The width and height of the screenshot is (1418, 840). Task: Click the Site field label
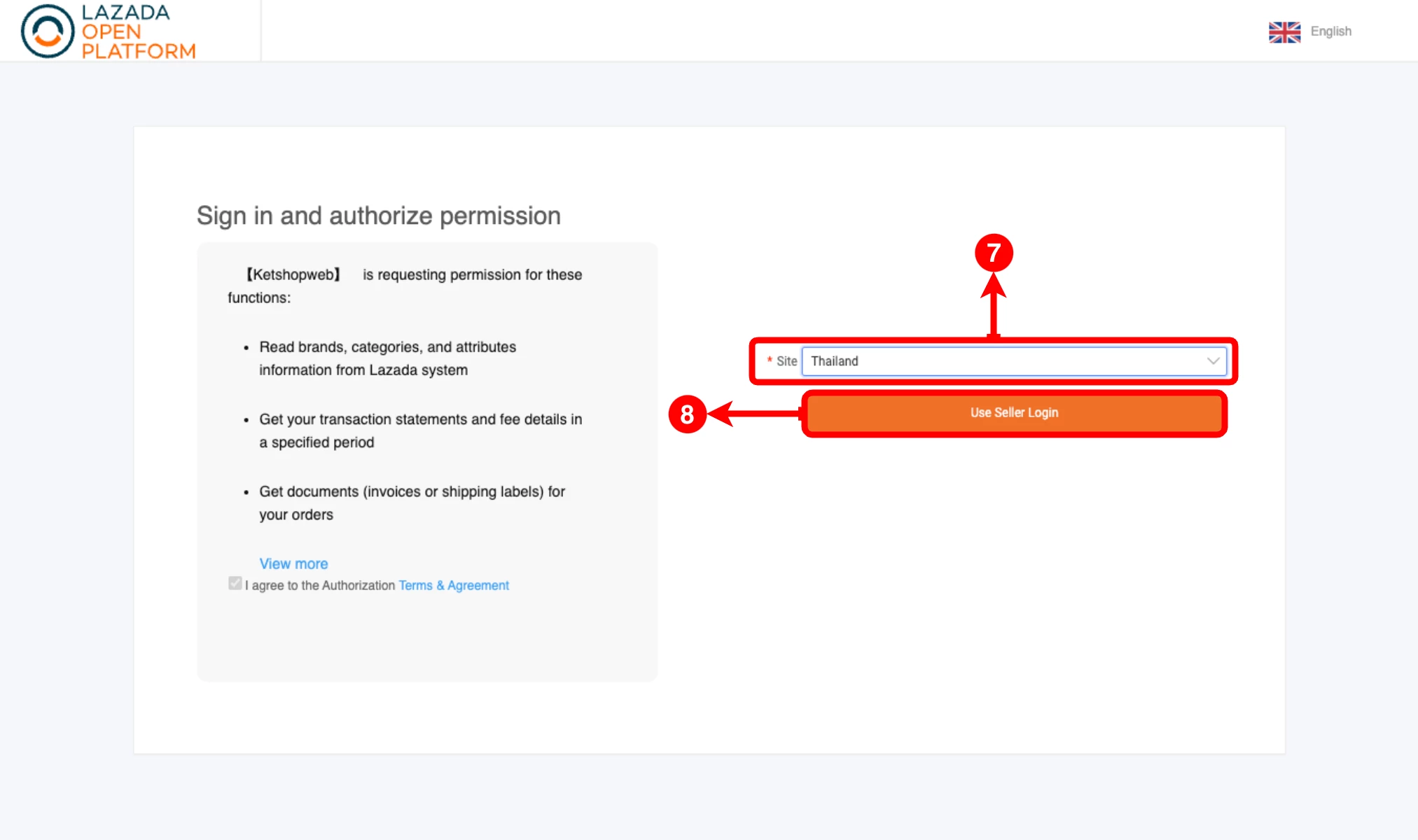[786, 361]
